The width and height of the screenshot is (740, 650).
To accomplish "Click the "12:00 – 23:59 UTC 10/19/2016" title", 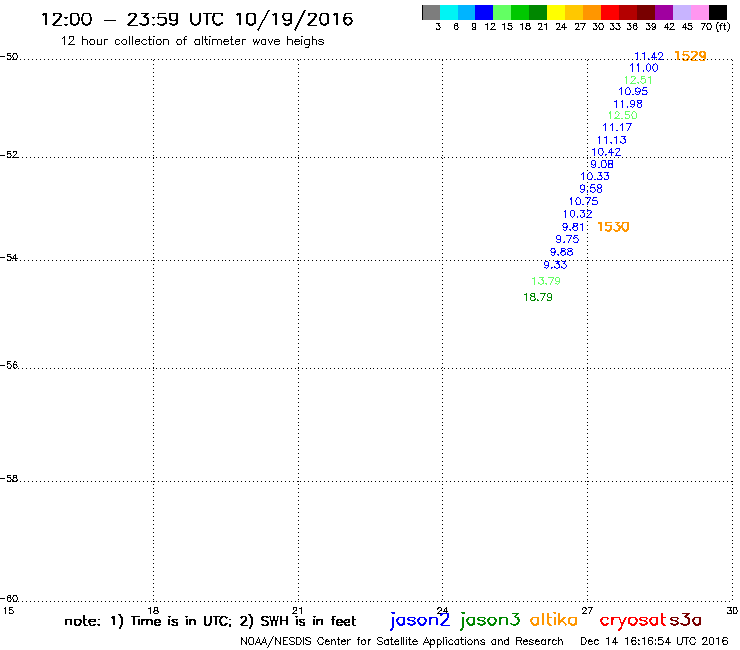I will point(197,19).
